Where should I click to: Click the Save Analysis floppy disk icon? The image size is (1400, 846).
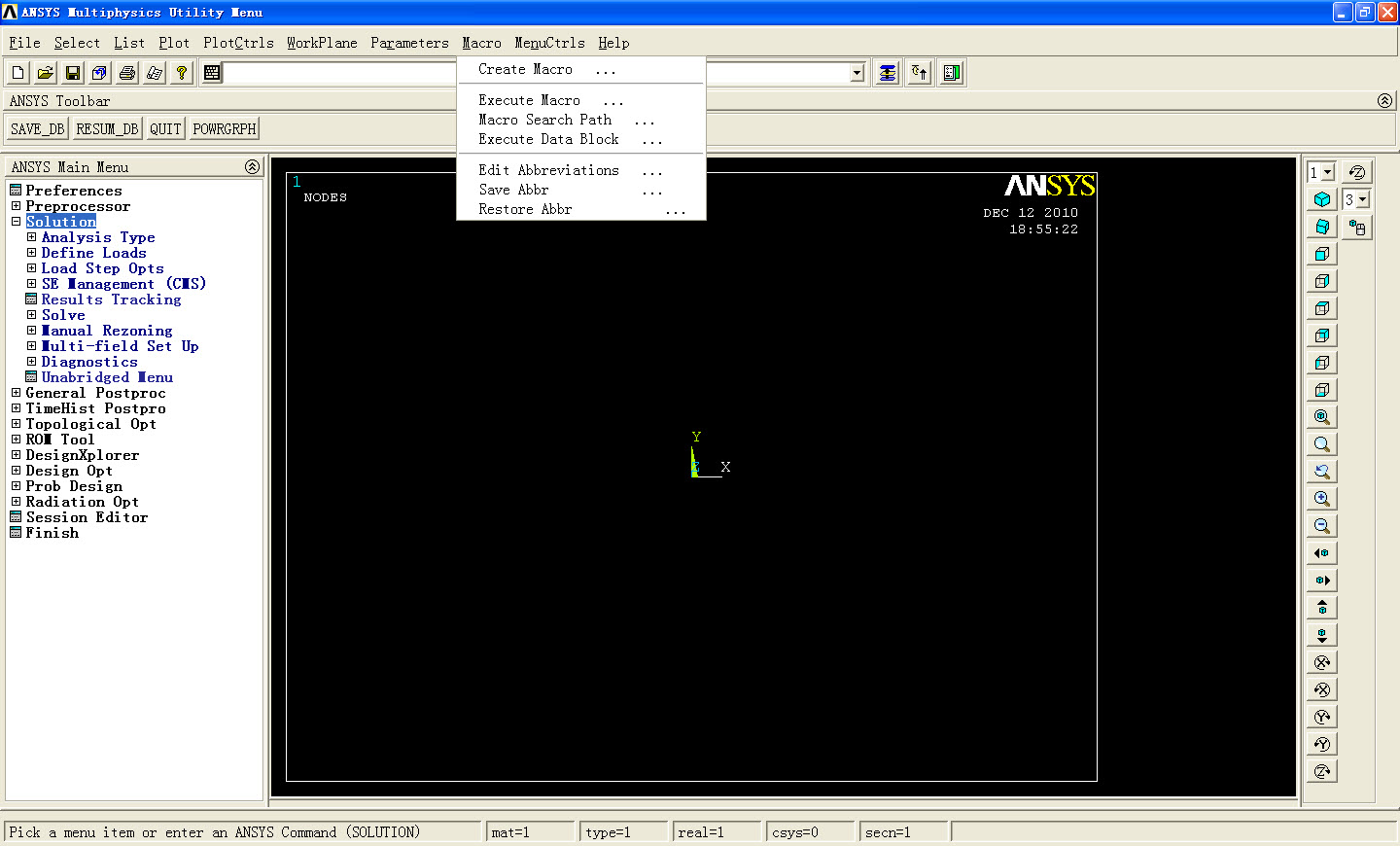tap(73, 73)
